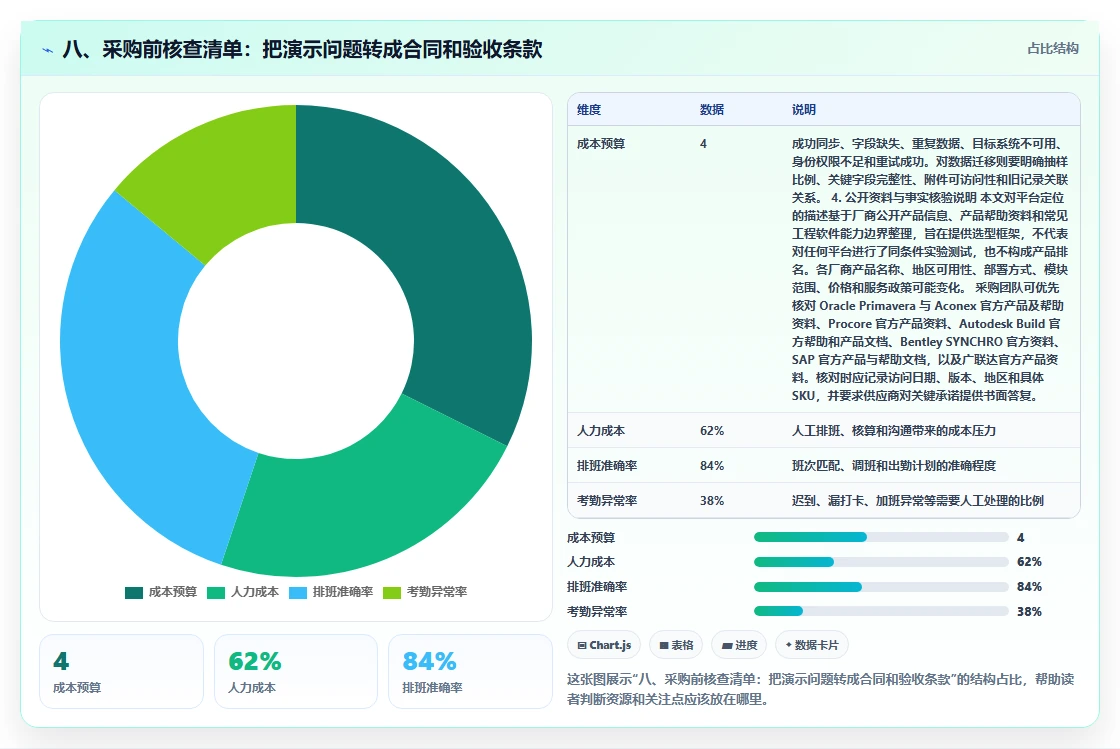The width and height of the screenshot is (1120, 749).
Task: Toggle the 人力成本 legend entry
Action: pyautogui.click(x=243, y=592)
